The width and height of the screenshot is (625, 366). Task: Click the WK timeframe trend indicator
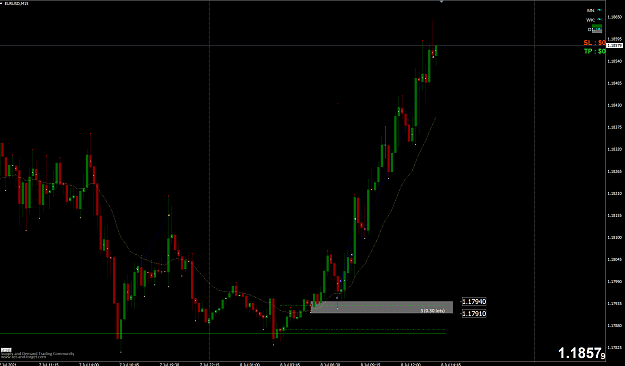pyautogui.click(x=594, y=20)
